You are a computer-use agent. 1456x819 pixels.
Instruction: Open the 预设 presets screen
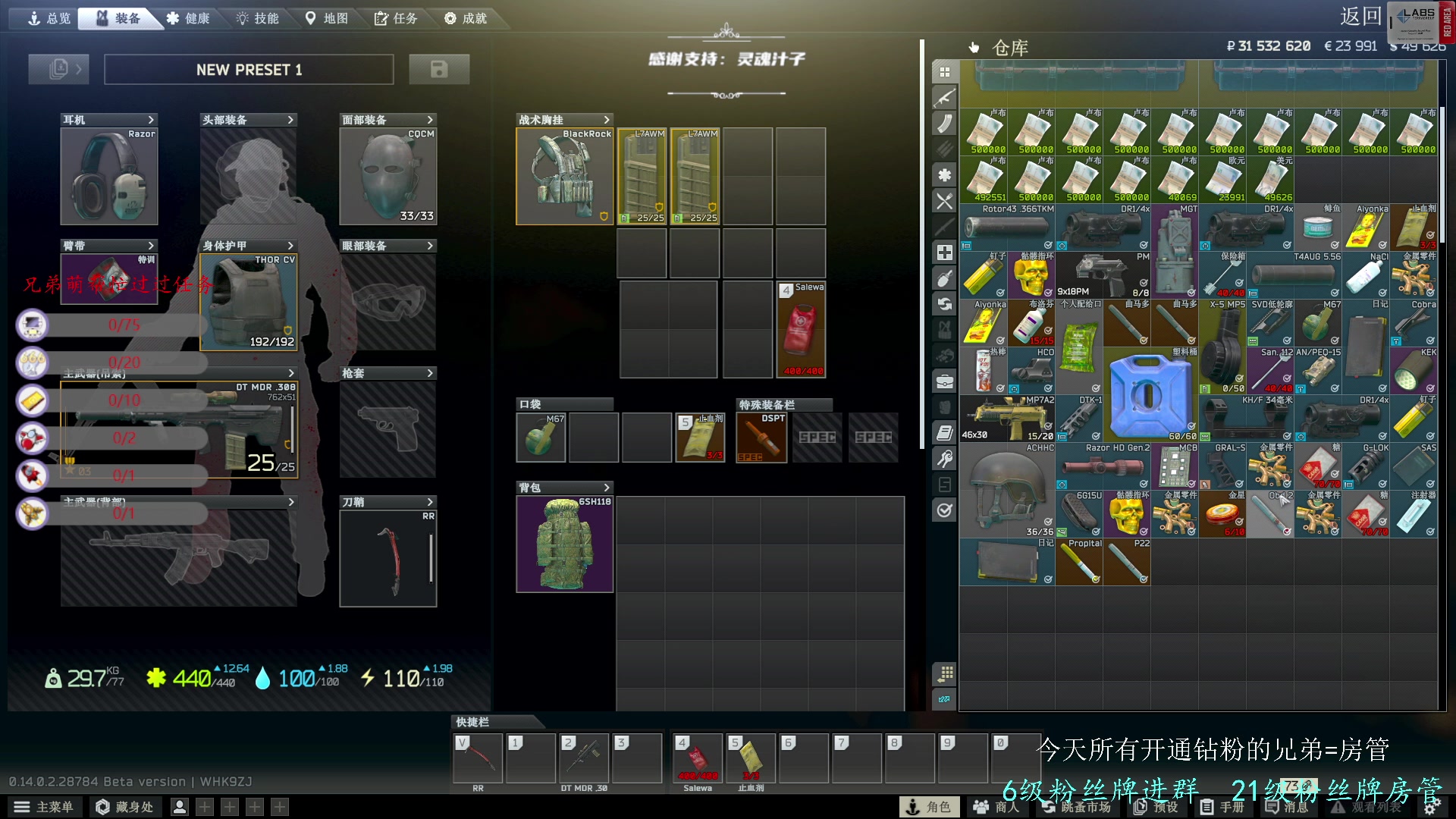click(1156, 807)
